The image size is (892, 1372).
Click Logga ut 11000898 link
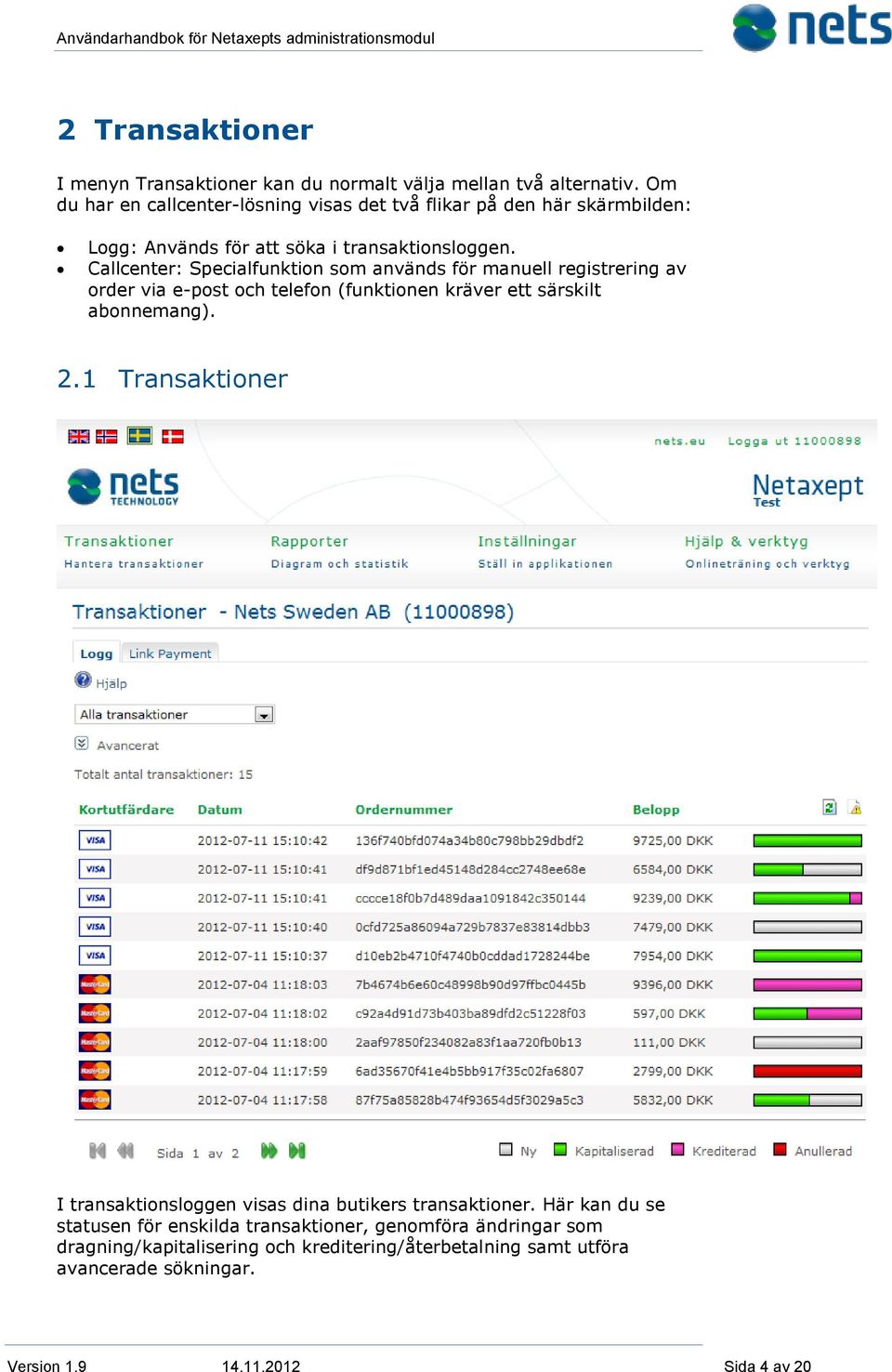794,442
